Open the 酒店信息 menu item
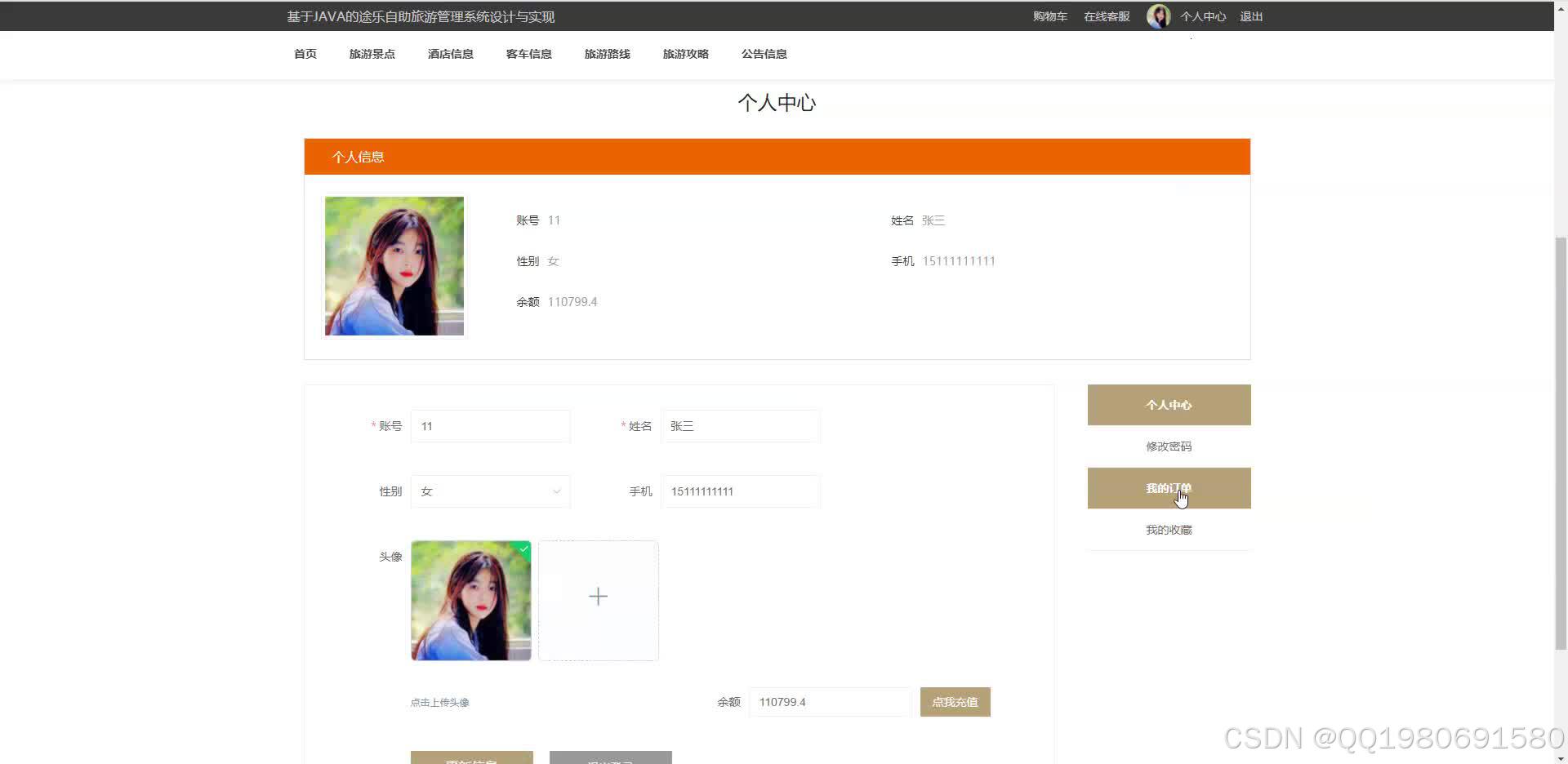Viewport: 1568px width, 764px height. point(450,54)
